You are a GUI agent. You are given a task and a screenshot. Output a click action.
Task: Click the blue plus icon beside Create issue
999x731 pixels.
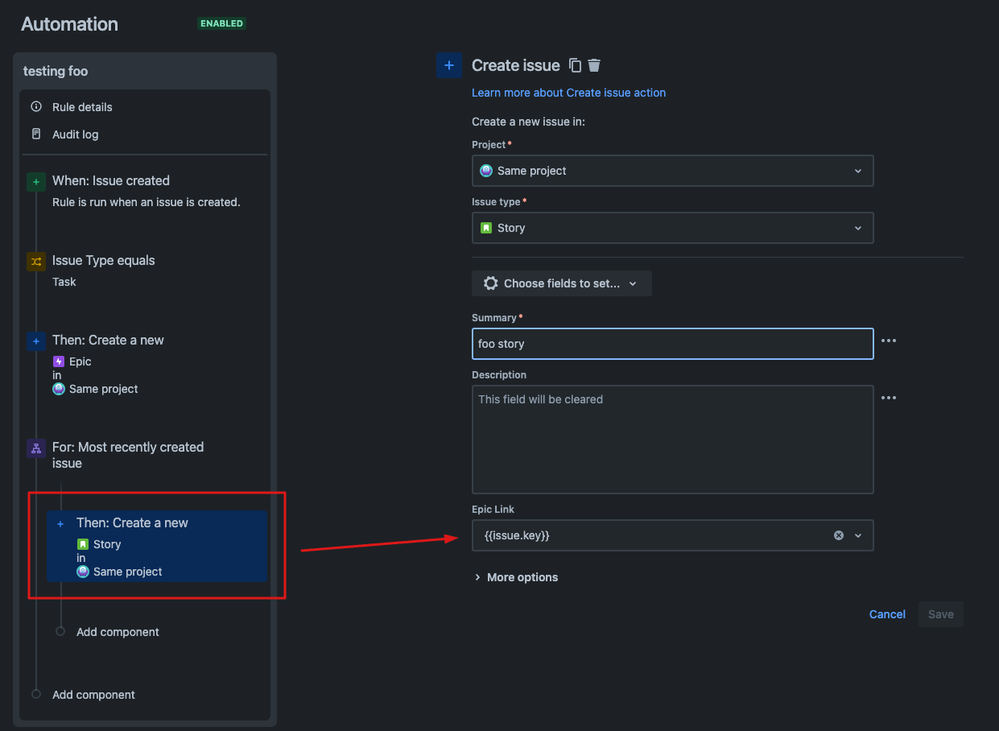449,65
